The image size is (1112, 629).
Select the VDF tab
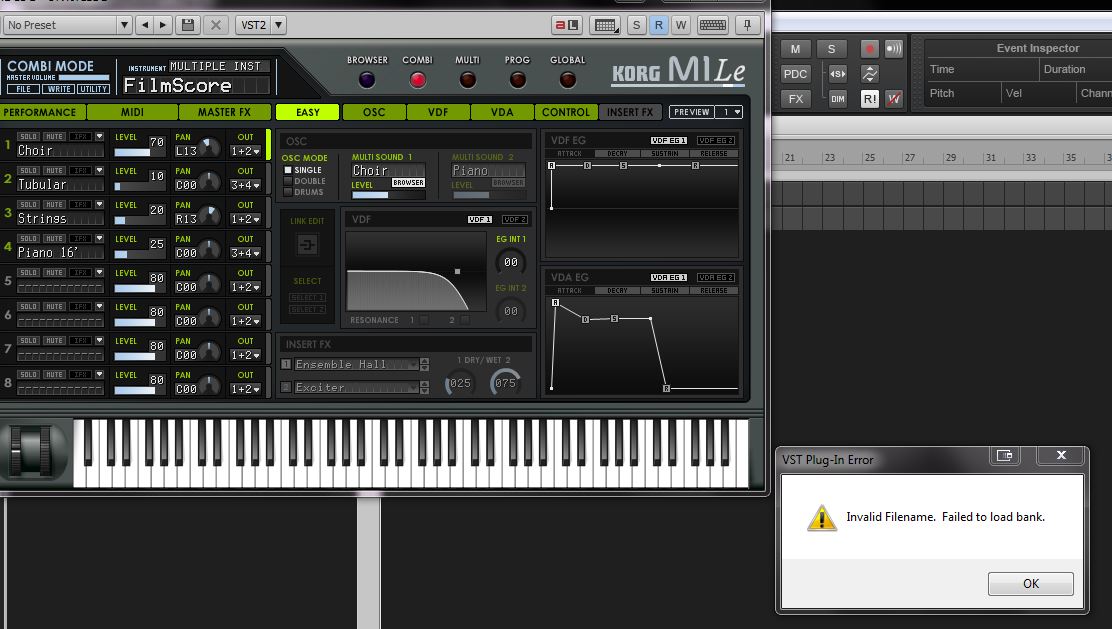click(438, 112)
